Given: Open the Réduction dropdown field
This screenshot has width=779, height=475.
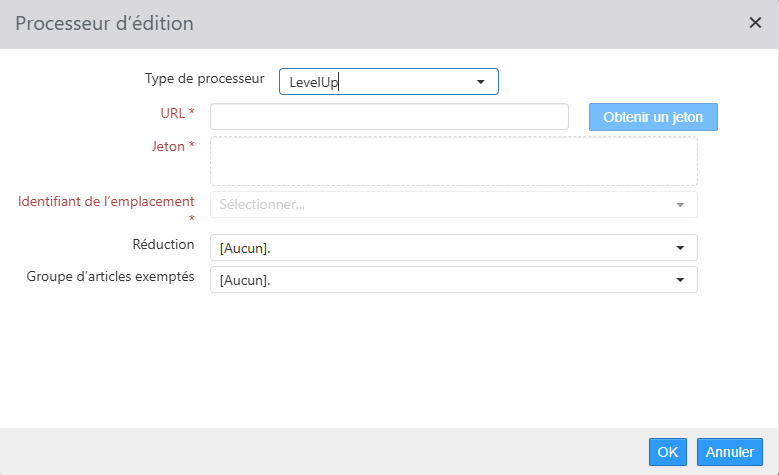Looking at the screenshot, I should [454, 248].
